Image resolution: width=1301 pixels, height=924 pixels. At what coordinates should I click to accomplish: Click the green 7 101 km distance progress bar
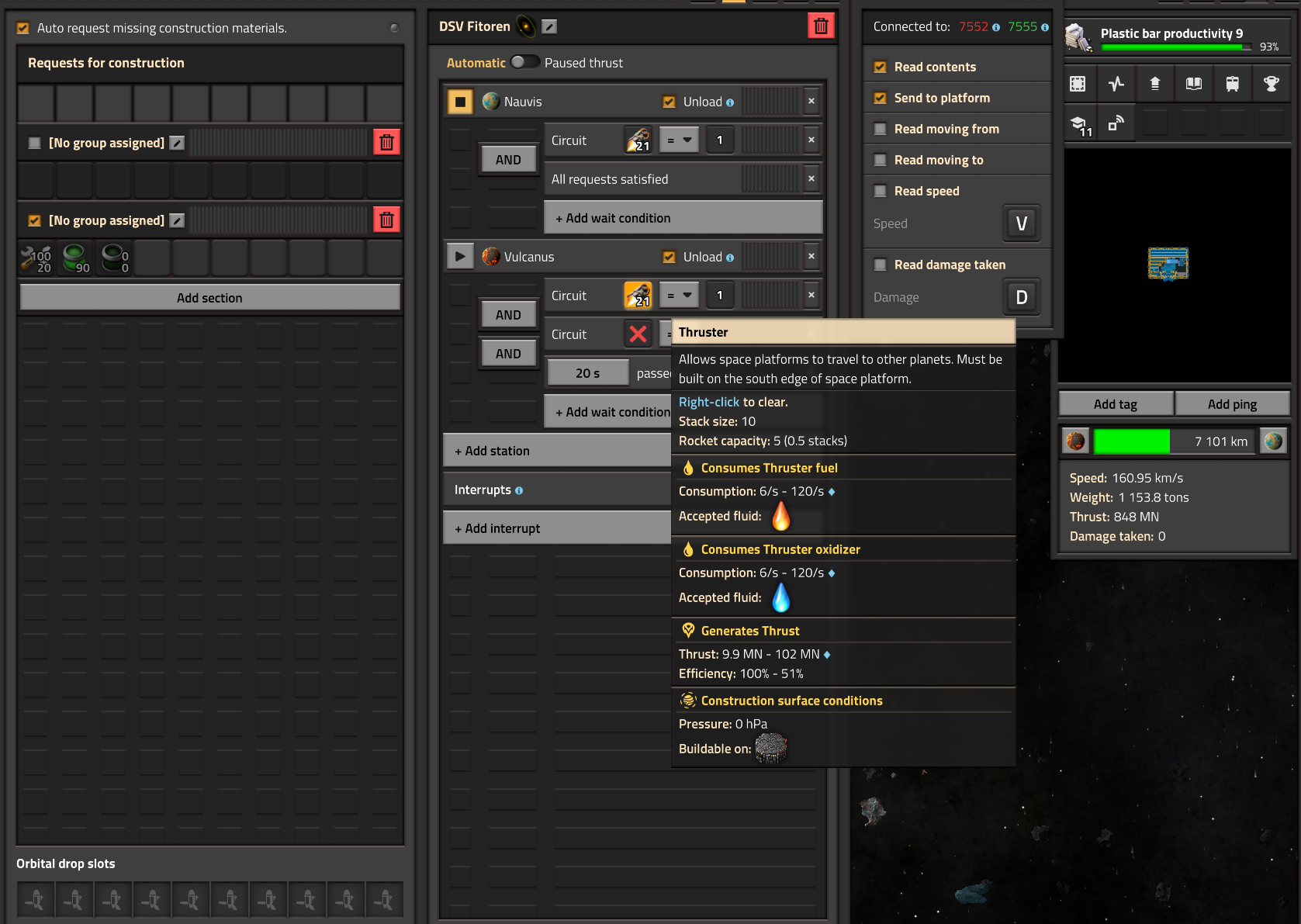1175,441
